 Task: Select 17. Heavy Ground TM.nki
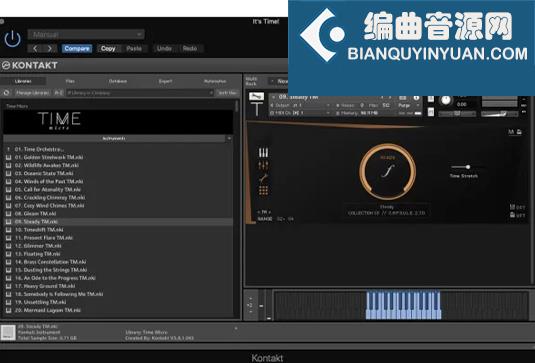(45, 286)
